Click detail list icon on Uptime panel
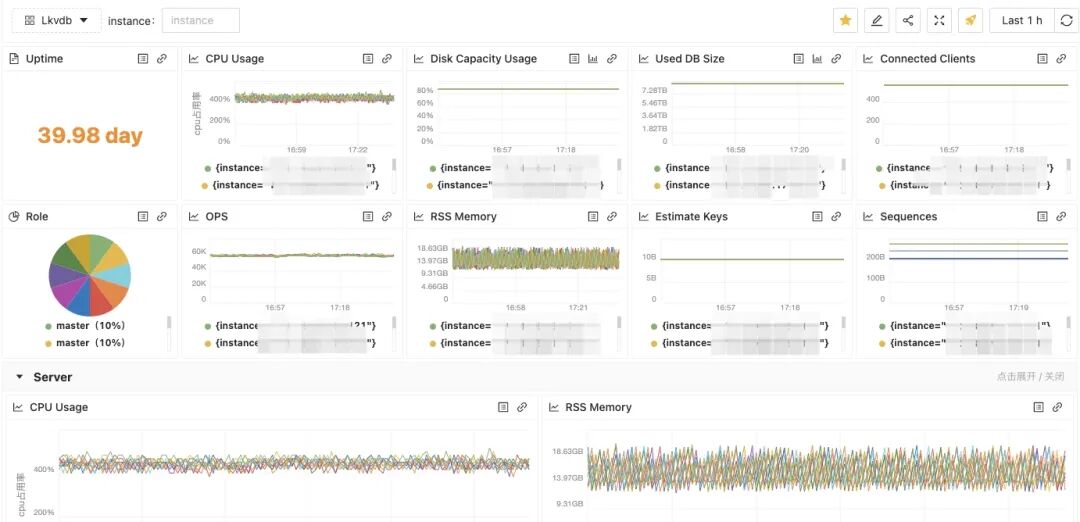 tap(143, 59)
